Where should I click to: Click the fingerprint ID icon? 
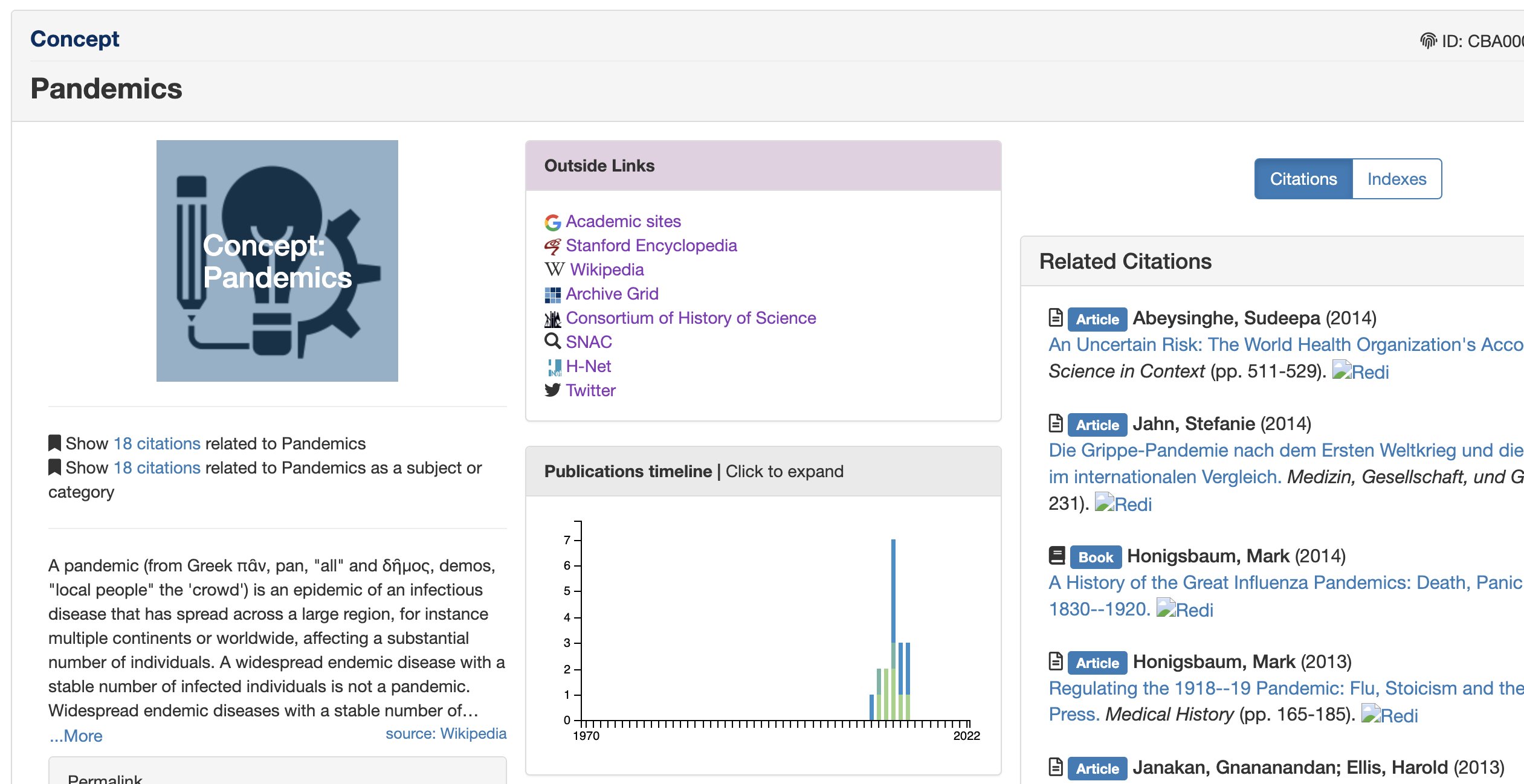1428,40
